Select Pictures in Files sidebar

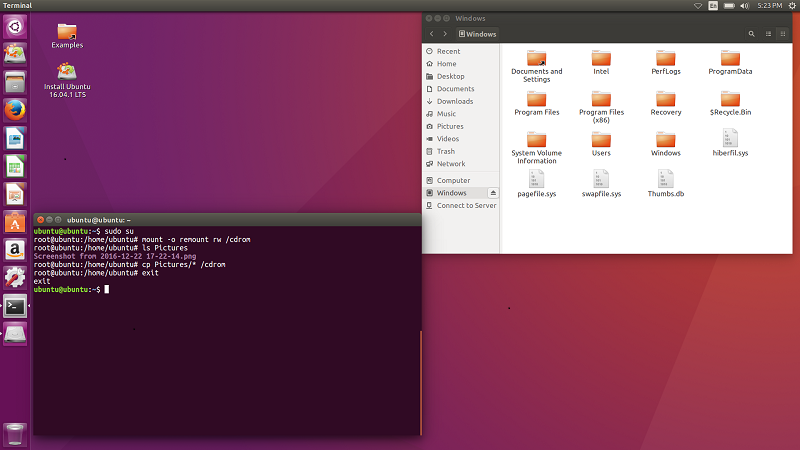tap(461, 126)
